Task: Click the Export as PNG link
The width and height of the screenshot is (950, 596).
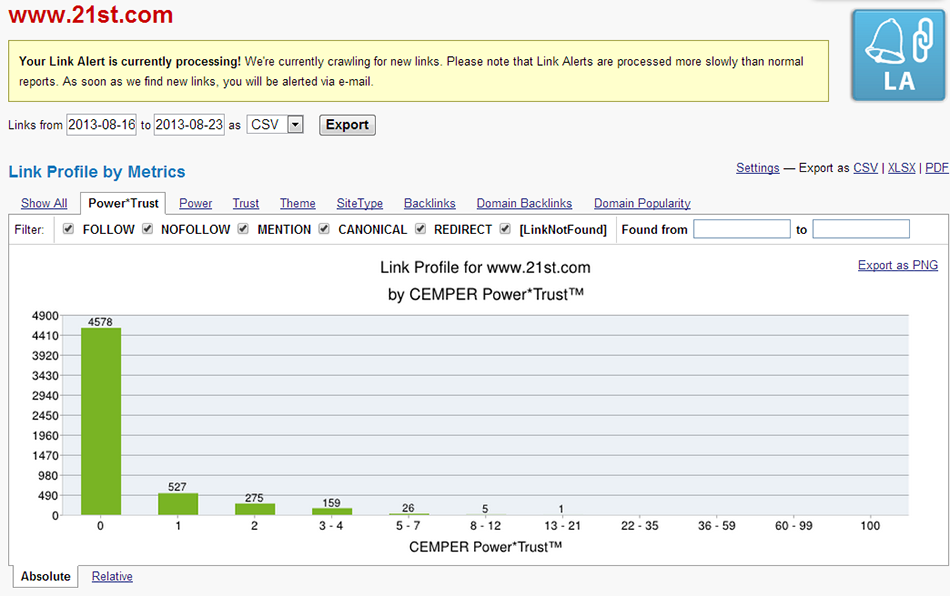Action: coord(897,265)
